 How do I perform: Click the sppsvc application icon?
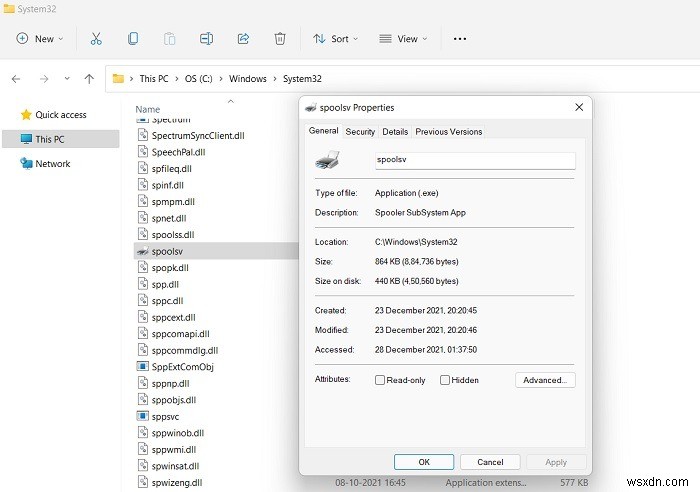(142, 416)
